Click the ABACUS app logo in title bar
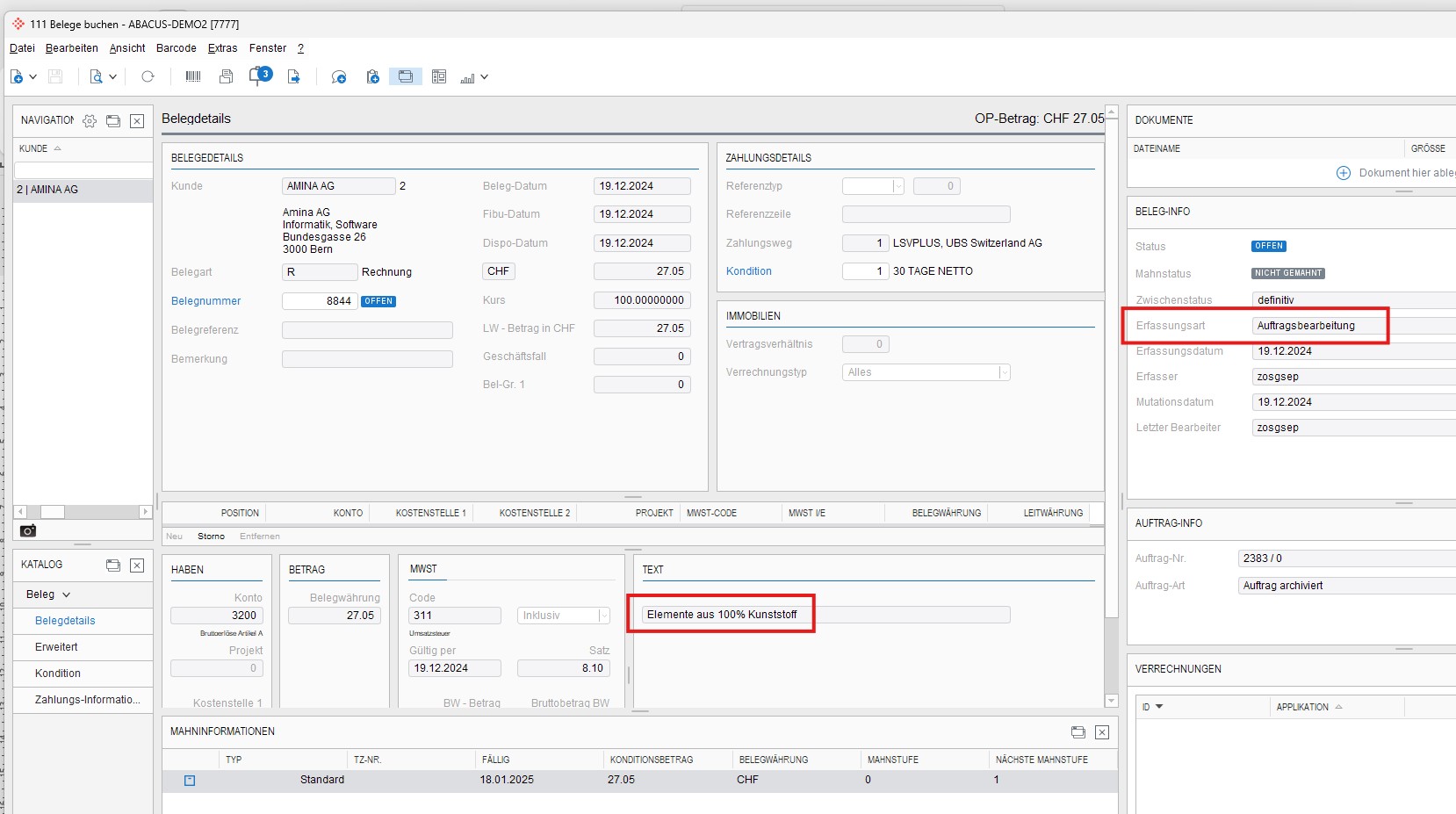Screen dimensions: 1456x814 18,24
